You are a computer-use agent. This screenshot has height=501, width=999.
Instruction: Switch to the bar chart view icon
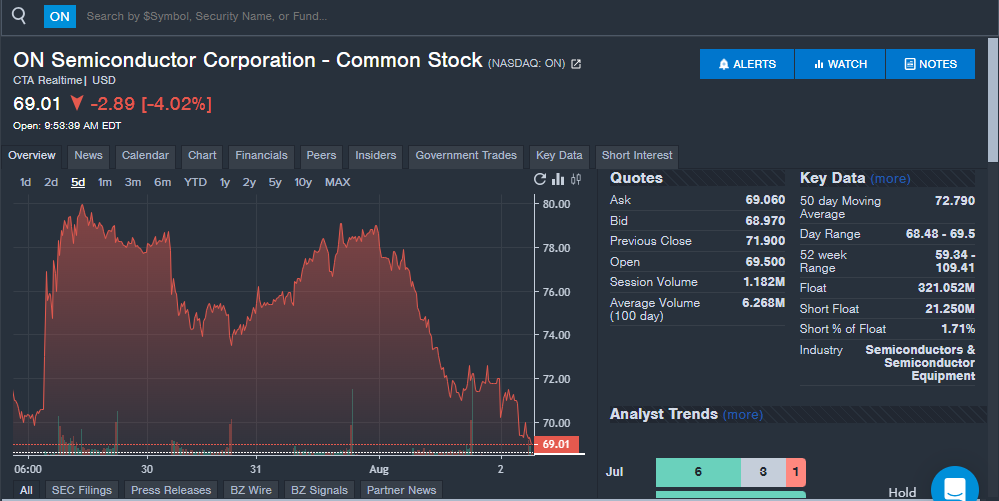(x=558, y=179)
